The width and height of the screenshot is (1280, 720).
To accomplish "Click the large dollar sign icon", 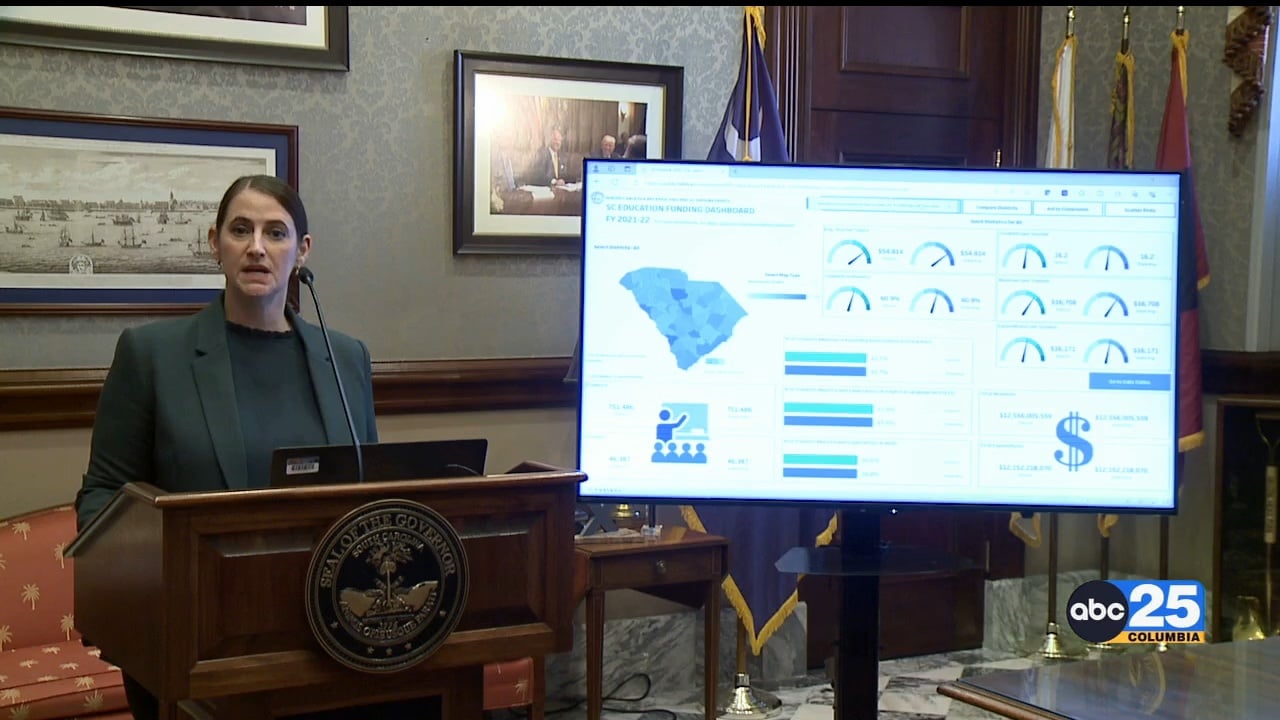I will click(x=1073, y=441).
